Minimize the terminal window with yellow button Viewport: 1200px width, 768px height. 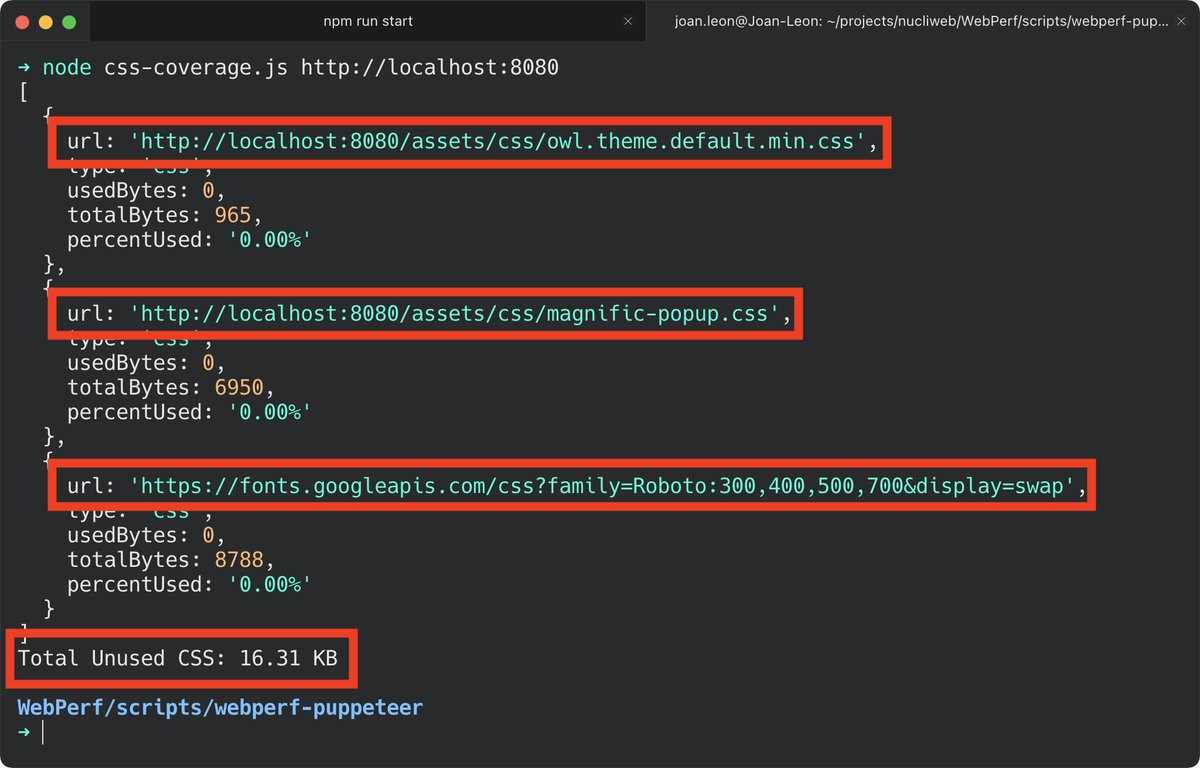tap(45, 21)
